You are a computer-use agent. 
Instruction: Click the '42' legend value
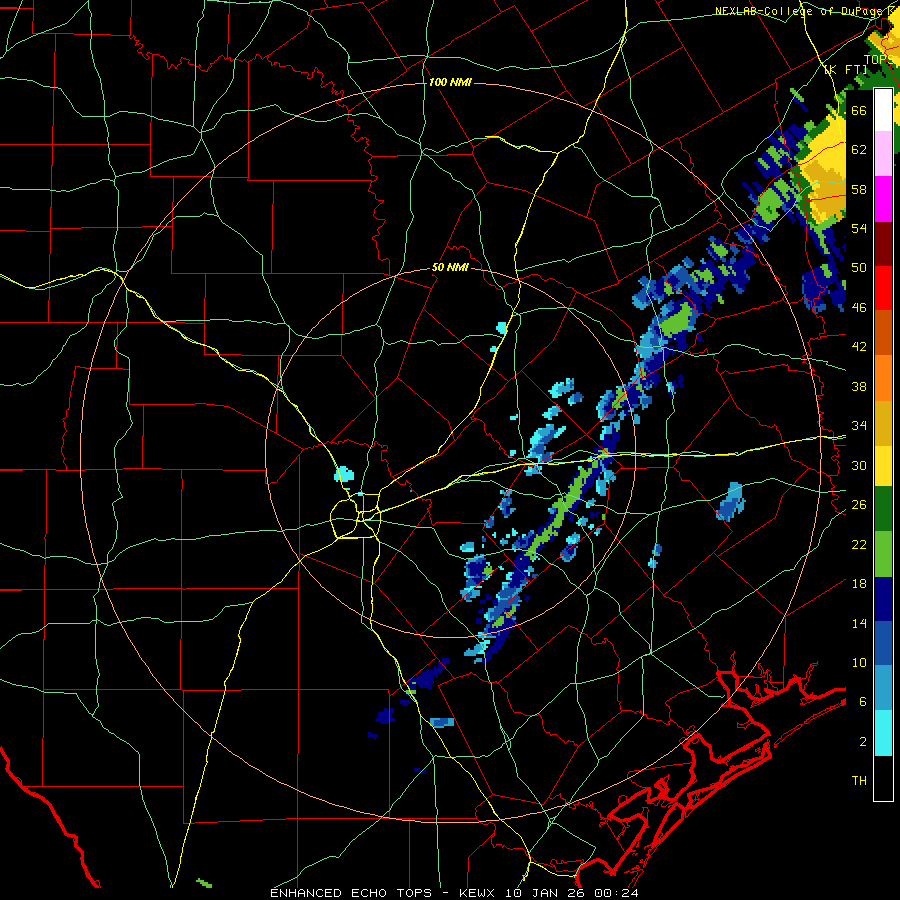859,347
